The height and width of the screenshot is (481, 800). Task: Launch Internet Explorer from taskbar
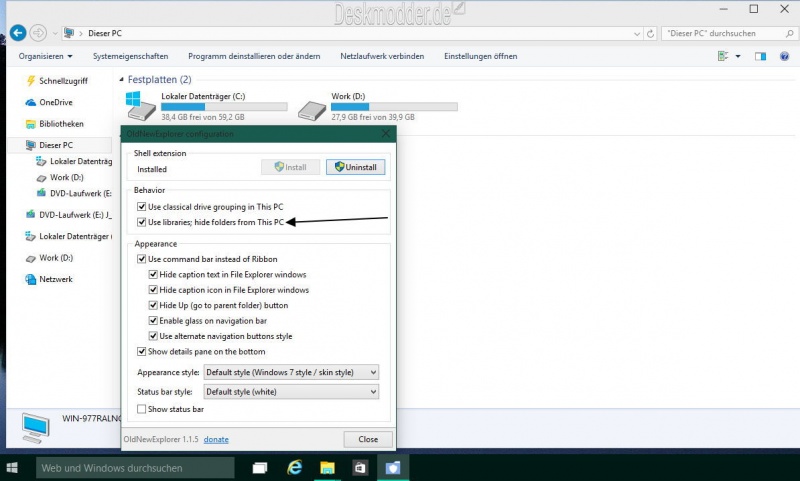click(294, 468)
